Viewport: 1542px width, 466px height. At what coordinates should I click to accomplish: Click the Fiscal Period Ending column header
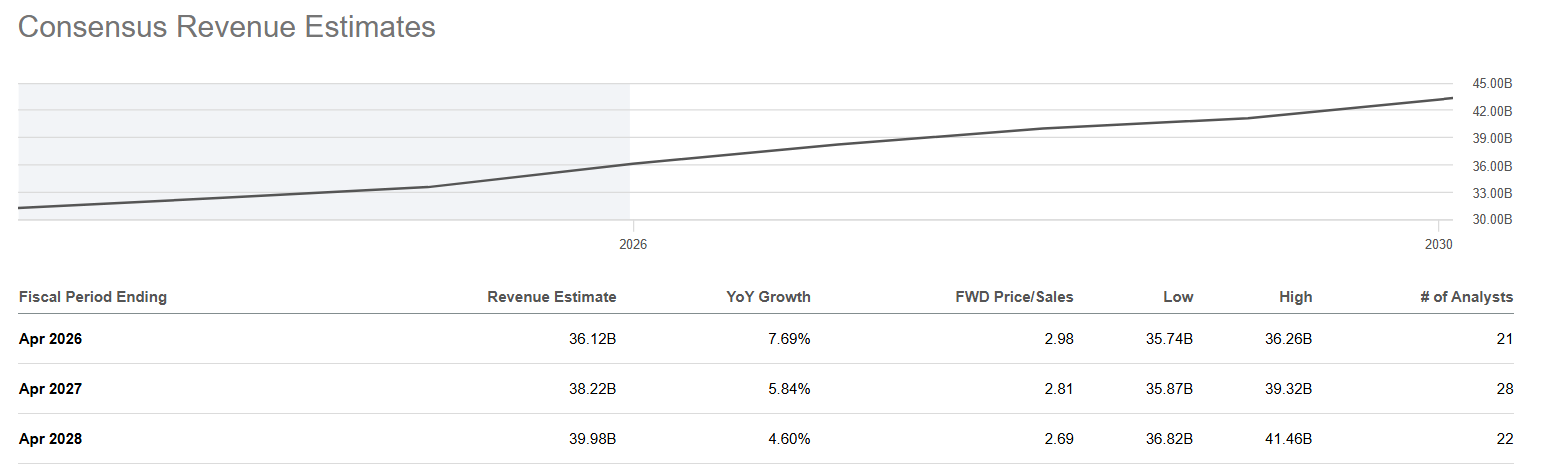point(93,297)
